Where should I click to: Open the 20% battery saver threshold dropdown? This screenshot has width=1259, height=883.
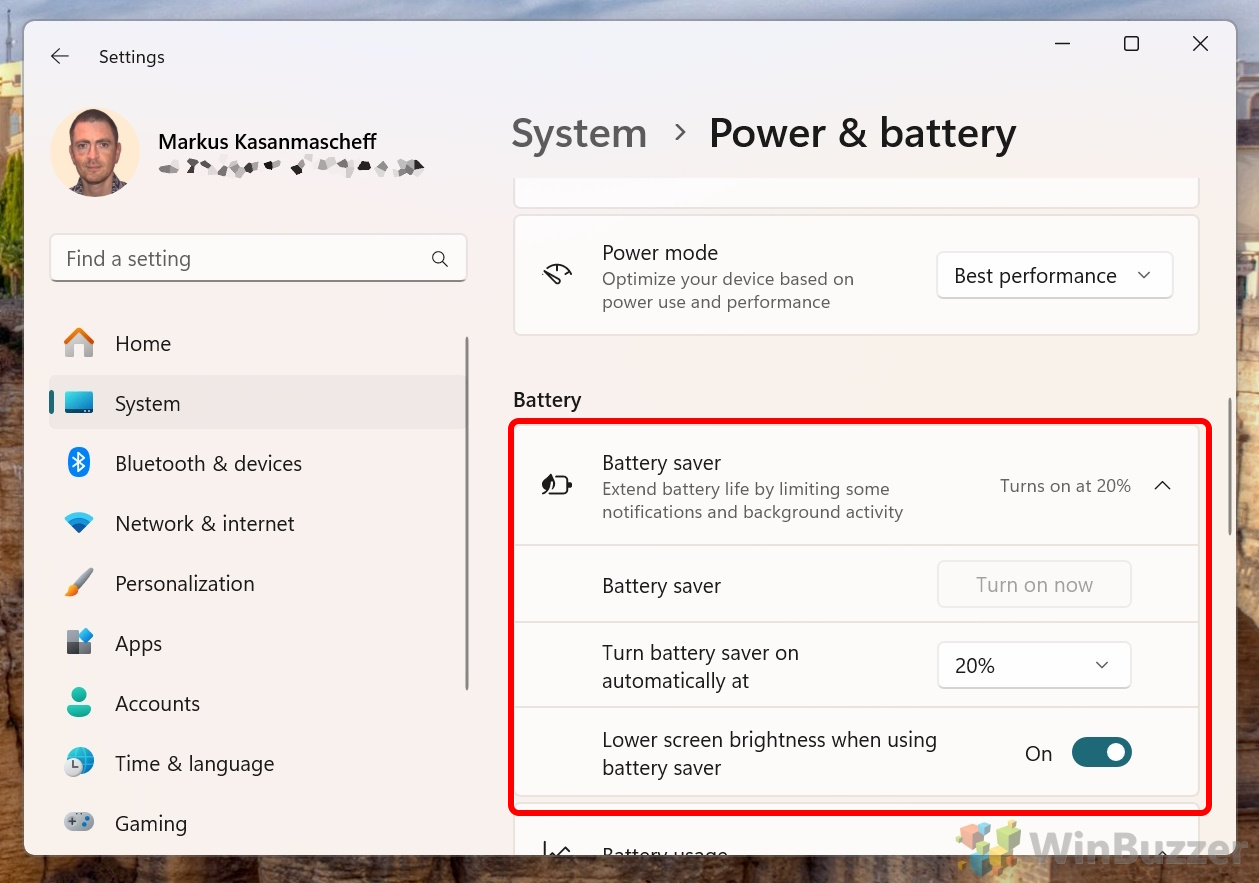(x=1034, y=665)
